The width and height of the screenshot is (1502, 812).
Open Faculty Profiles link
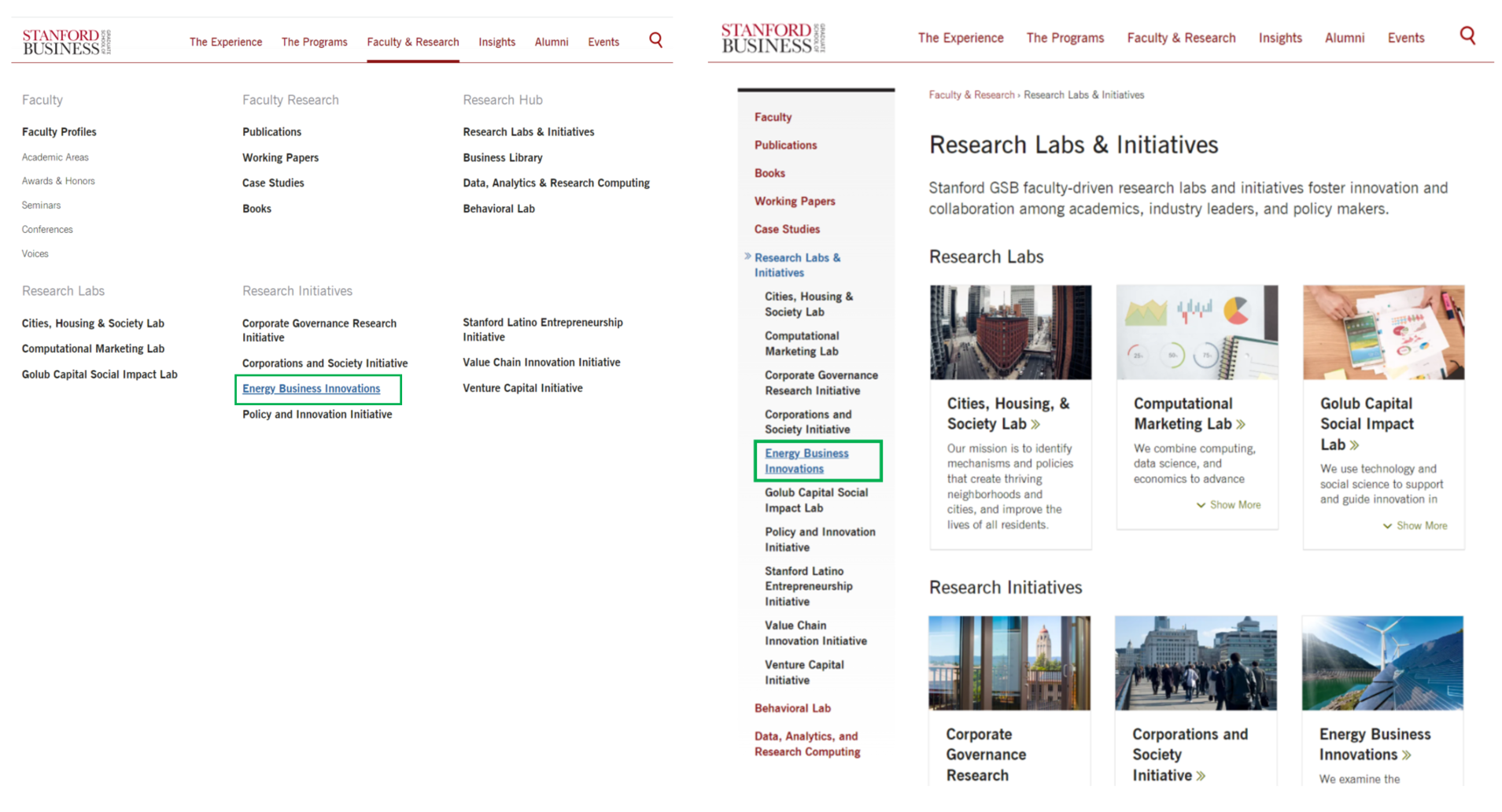point(59,132)
